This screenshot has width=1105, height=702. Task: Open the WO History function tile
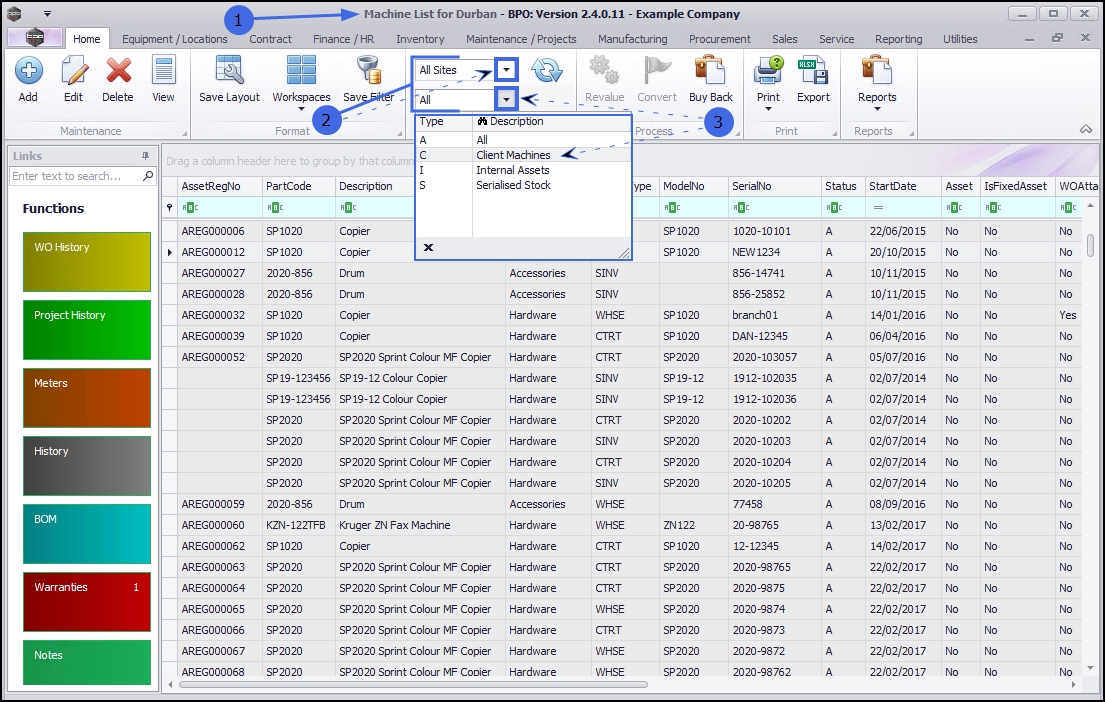86,262
